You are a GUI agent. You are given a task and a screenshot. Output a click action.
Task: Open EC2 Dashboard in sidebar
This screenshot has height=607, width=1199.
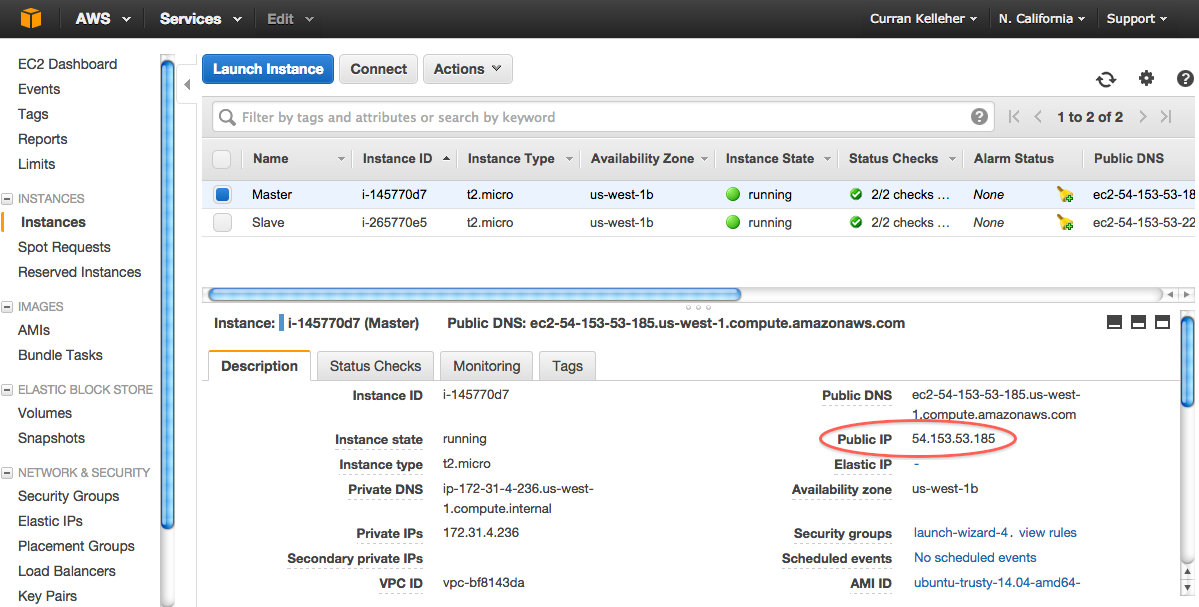tap(67, 64)
